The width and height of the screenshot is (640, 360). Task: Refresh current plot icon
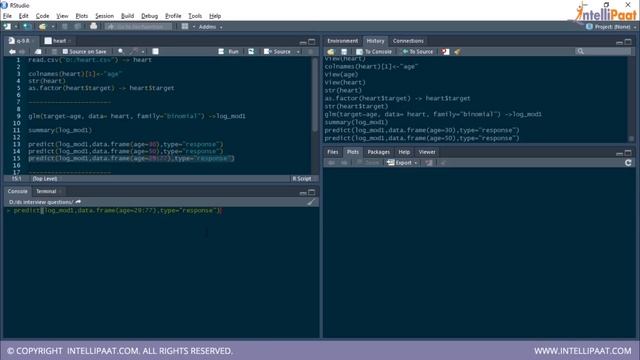pos(628,162)
